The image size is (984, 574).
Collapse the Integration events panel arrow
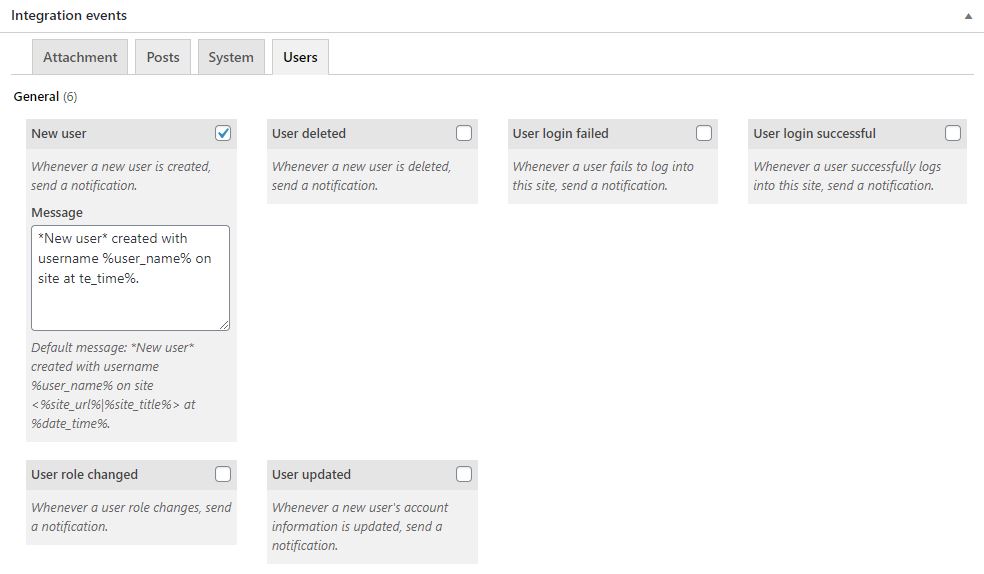(x=968, y=16)
